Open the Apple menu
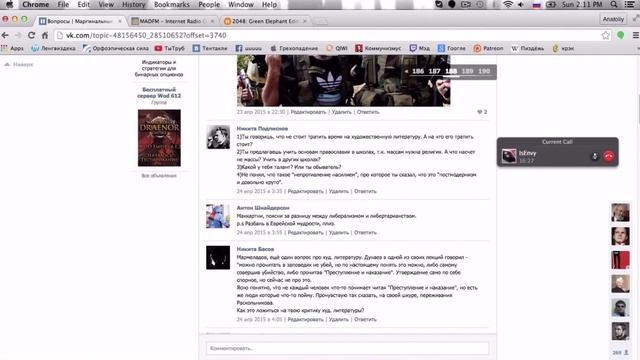 (x=9, y=4)
